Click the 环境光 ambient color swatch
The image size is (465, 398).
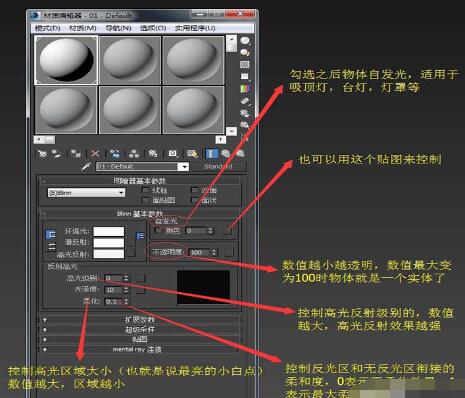tap(109, 232)
